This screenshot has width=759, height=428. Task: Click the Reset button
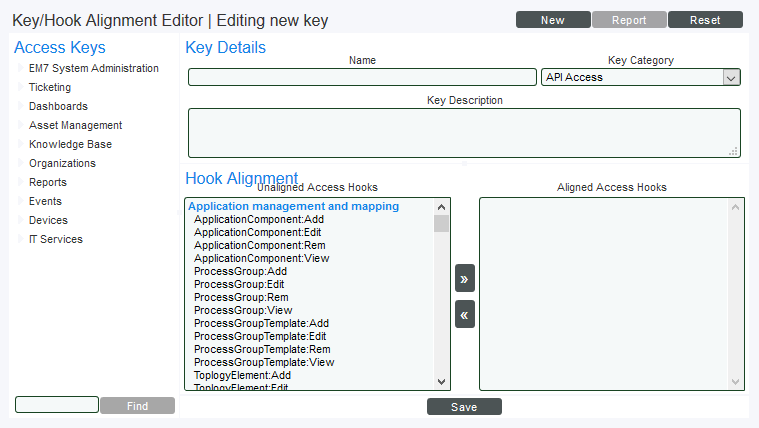point(705,20)
